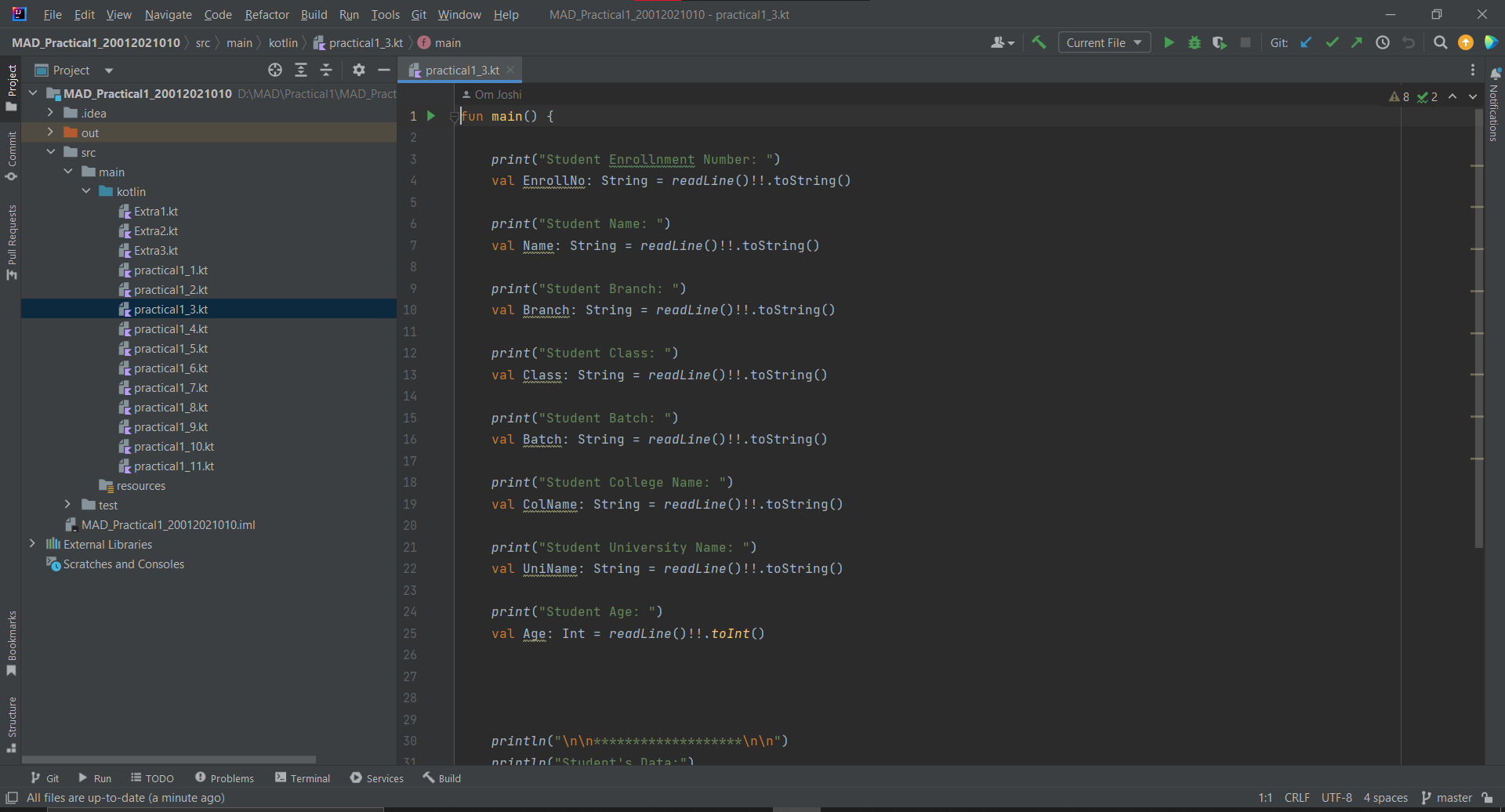This screenshot has width=1505, height=812.
Task: Expand the test folder
Action: pos(68,505)
